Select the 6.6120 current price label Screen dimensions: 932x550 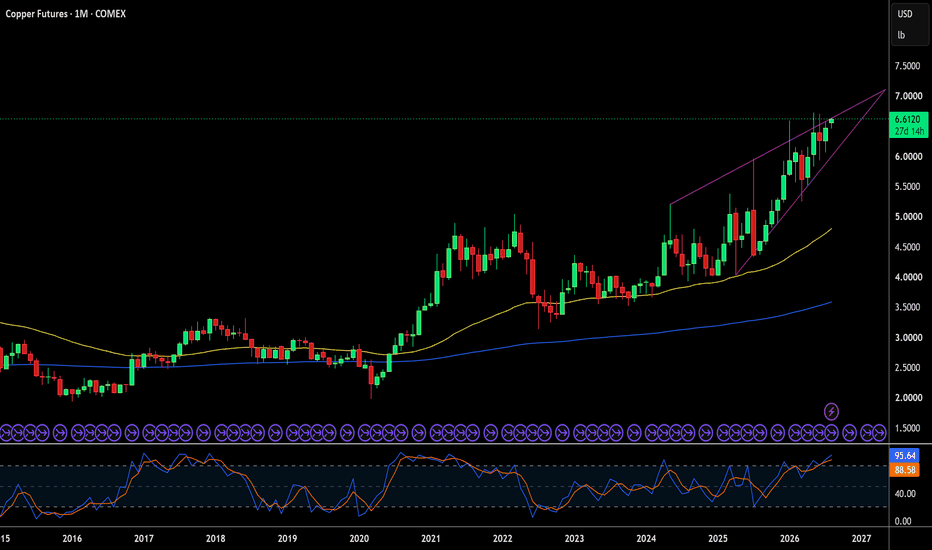click(908, 120)
